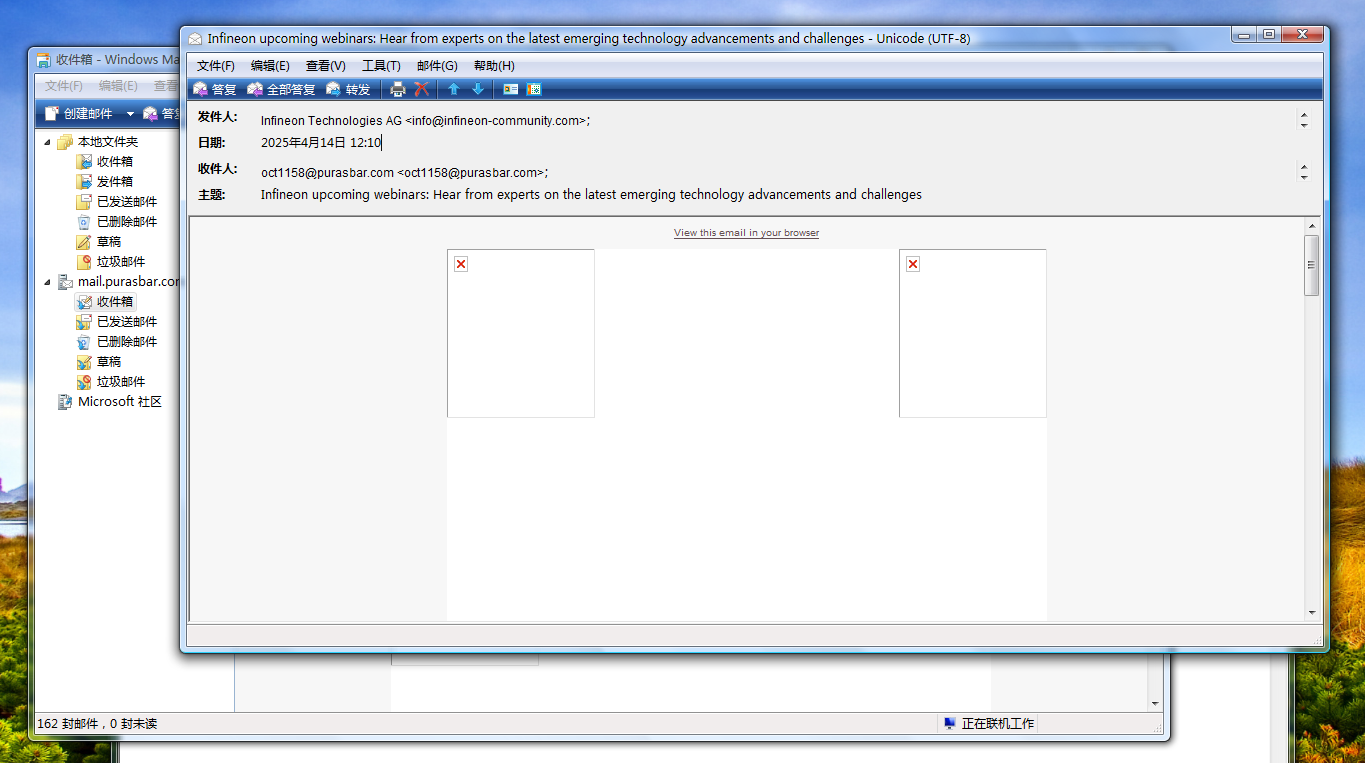This screenshot has height=763, width=1365.
Task: Click the right broken image placeholder
Action: pos(973,333)
